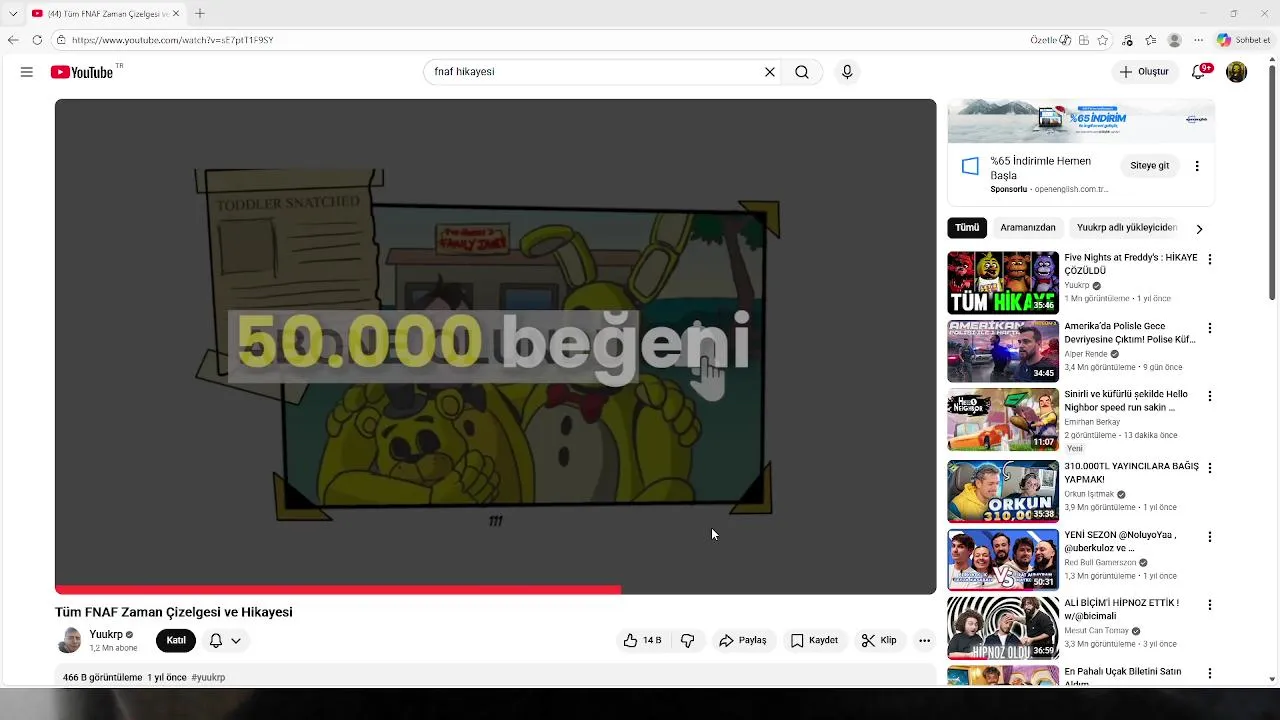Open the notification bell dropdown for Yuukrp

pos(225,641)
